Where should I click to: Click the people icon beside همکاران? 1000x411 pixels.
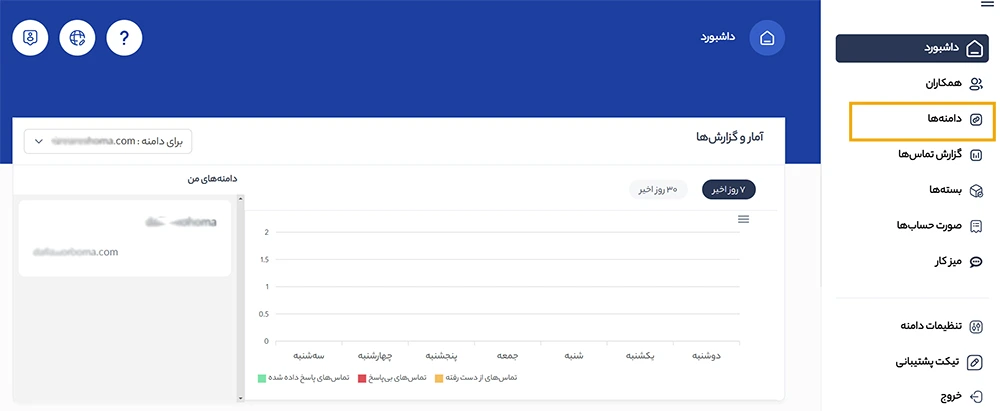point(976,84)
